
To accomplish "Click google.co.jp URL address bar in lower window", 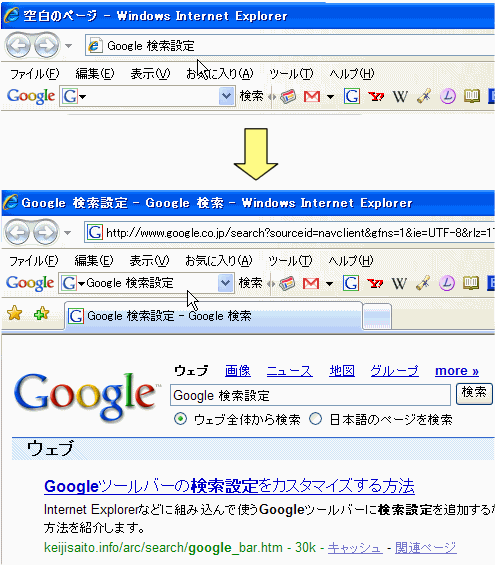I will click(x=290, y=233).
